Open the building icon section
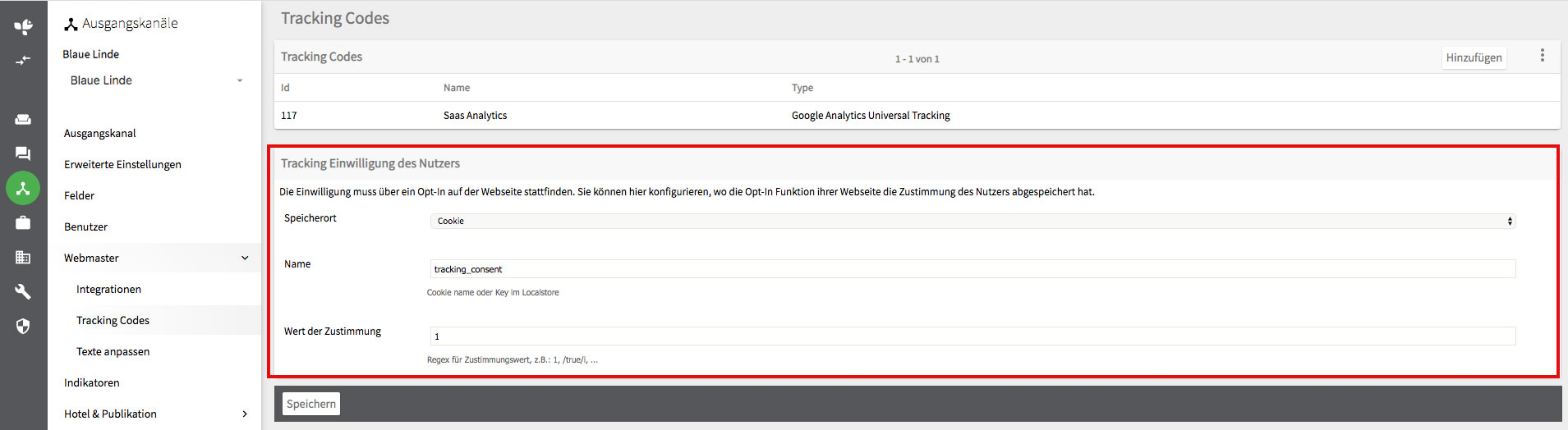The height and width of the screenshot is (430, 1568). 23,257
